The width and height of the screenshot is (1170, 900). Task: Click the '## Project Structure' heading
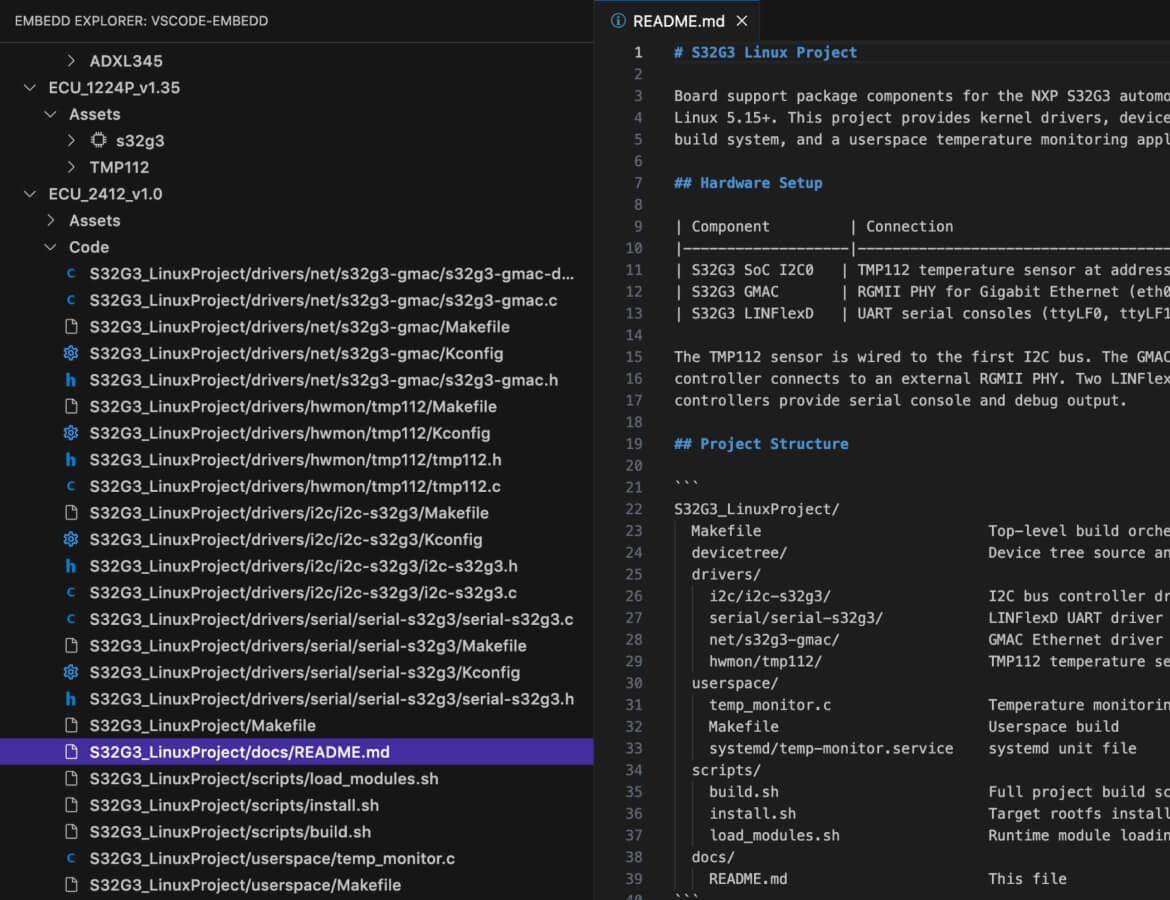pos(761,444)
